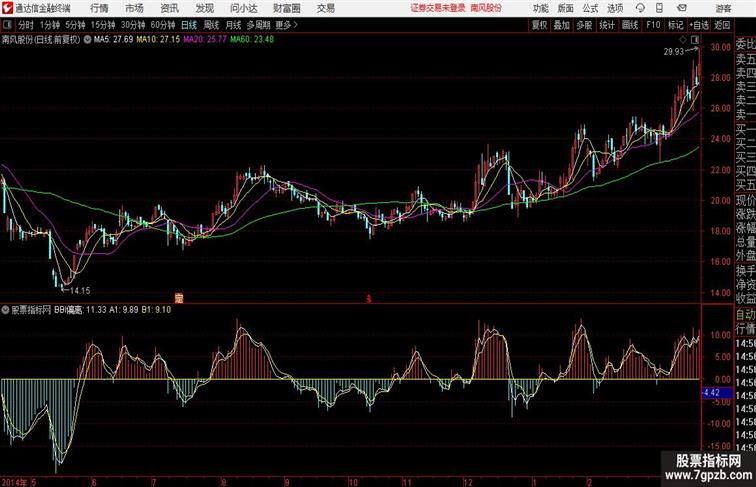Open the 交易 menu
Screen dimensions: 756x487
tap(326, 8)
